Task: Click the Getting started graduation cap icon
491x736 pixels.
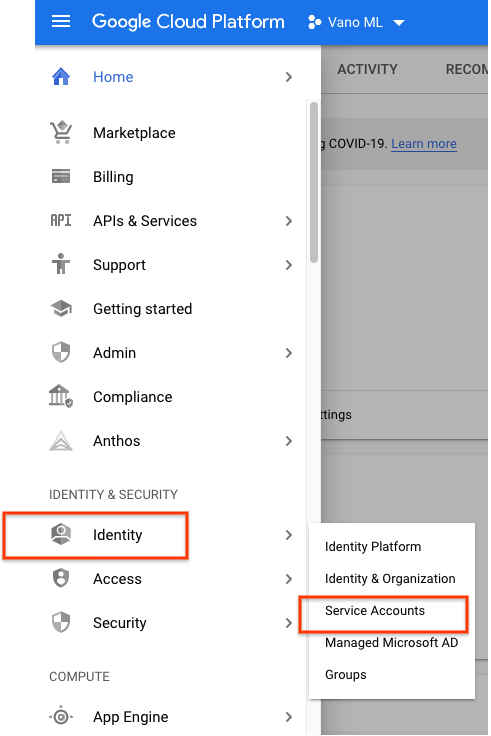Action: [61, 308]
